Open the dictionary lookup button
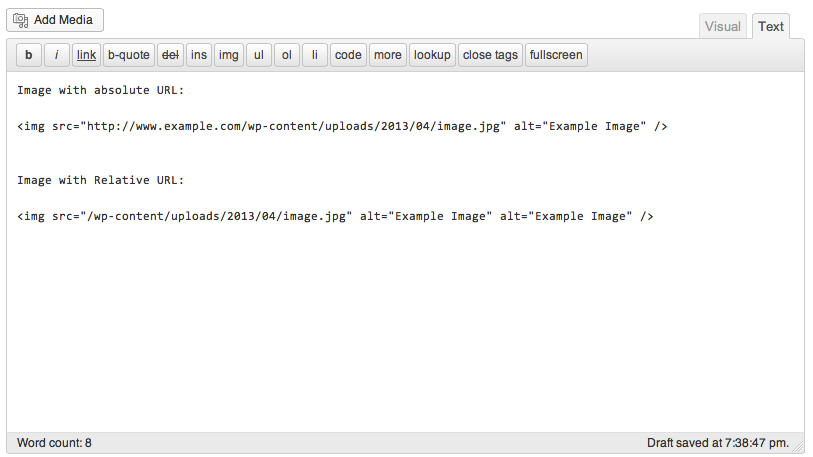The width and height of the screenshot is (813, 457). [432, 55]
